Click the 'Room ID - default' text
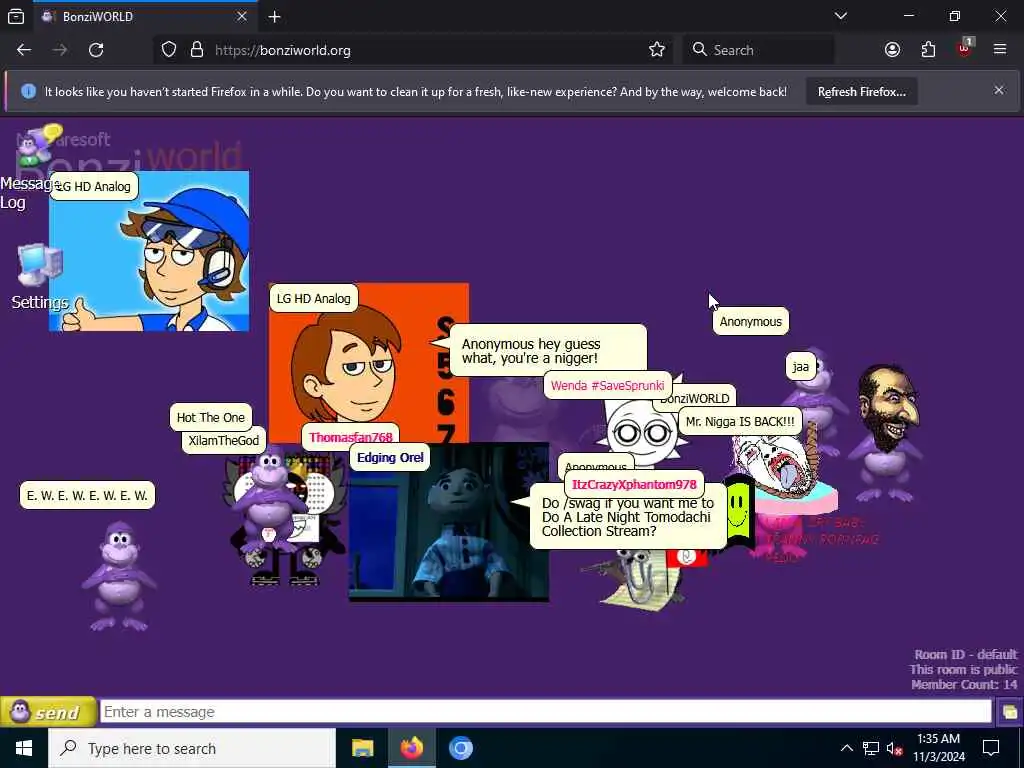 965,654
